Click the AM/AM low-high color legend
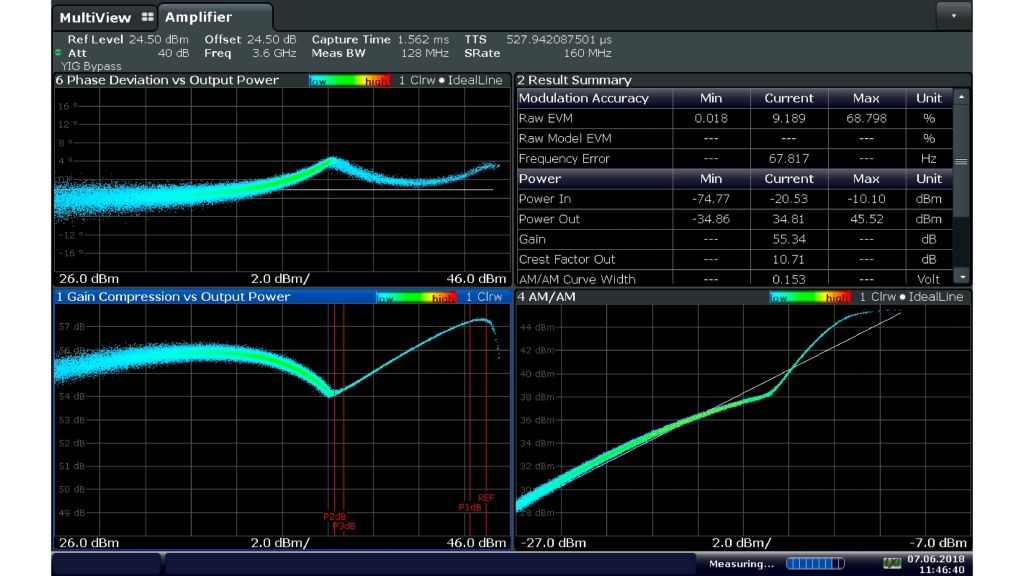The height and width of the screenshot is (576, 1024). (810, 297)
